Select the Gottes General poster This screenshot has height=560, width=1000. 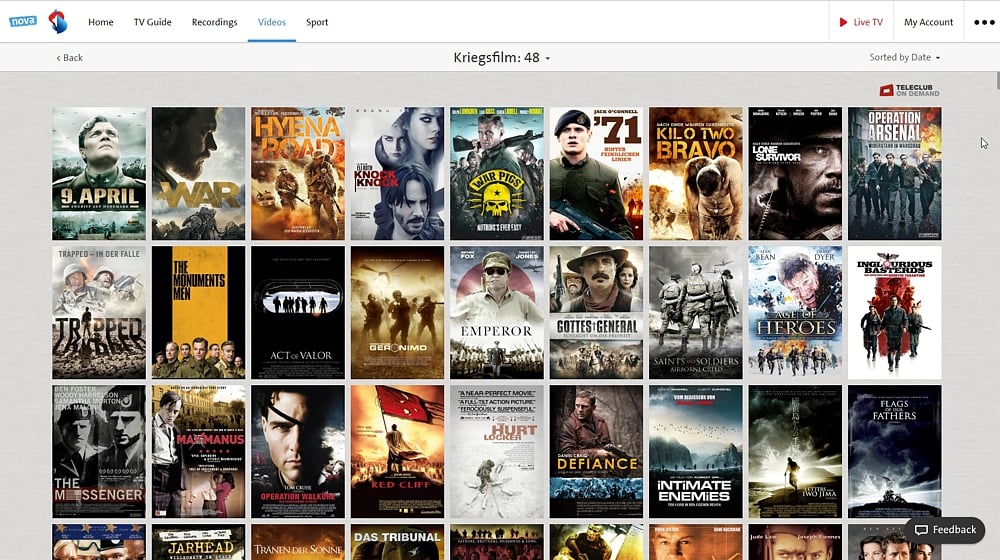(x=596, y=313)
